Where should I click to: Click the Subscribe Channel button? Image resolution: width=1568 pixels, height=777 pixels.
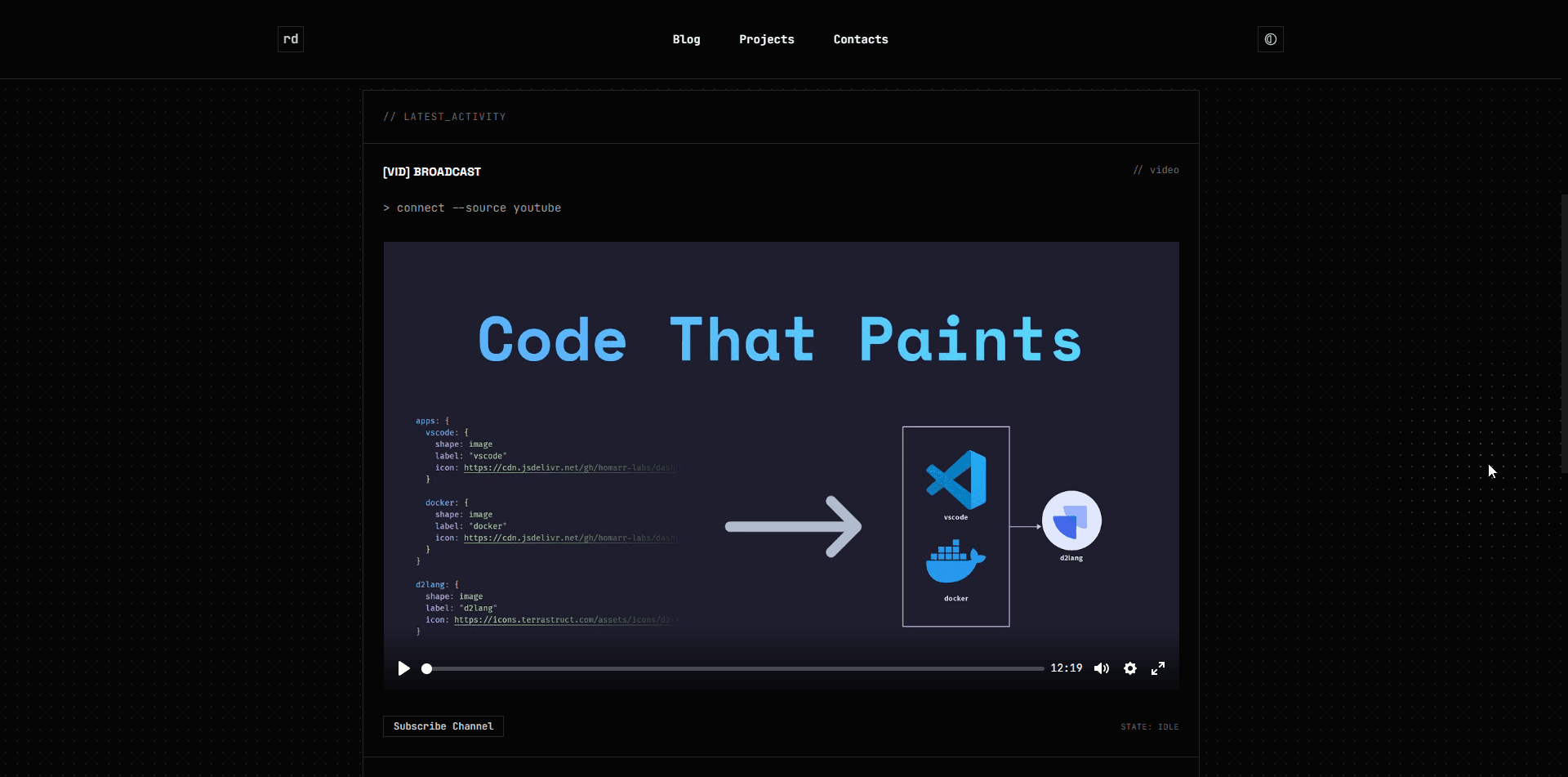[x=443, y=726]
